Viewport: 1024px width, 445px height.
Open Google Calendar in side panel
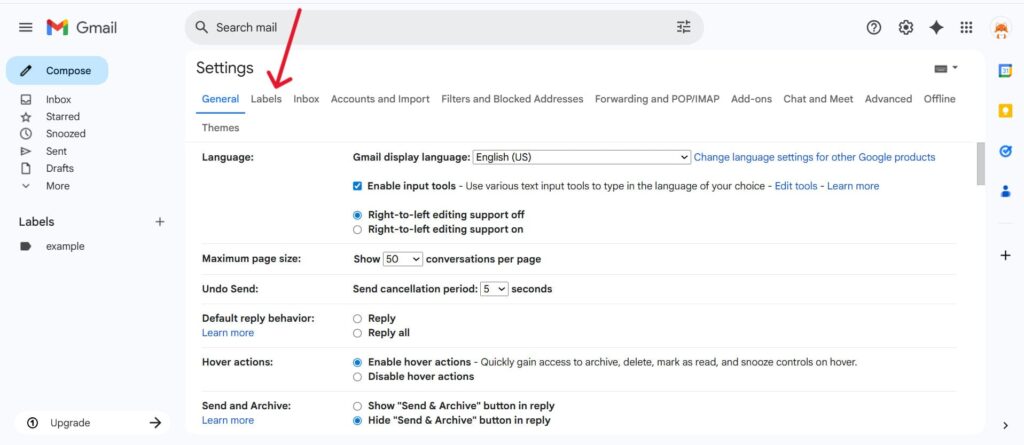pos(1005,70)
